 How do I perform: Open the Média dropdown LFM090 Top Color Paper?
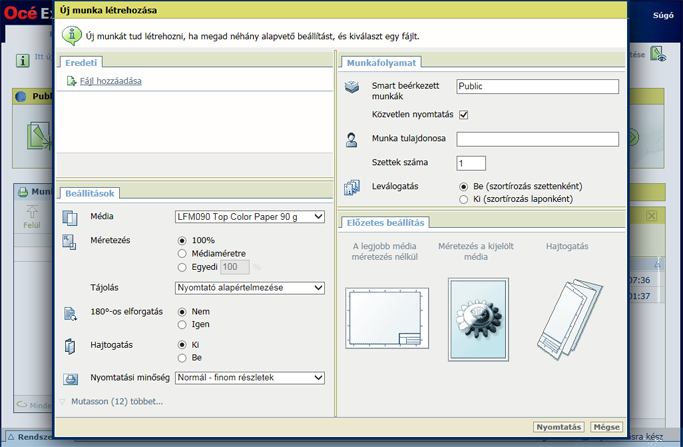click(x=250, y=217)
